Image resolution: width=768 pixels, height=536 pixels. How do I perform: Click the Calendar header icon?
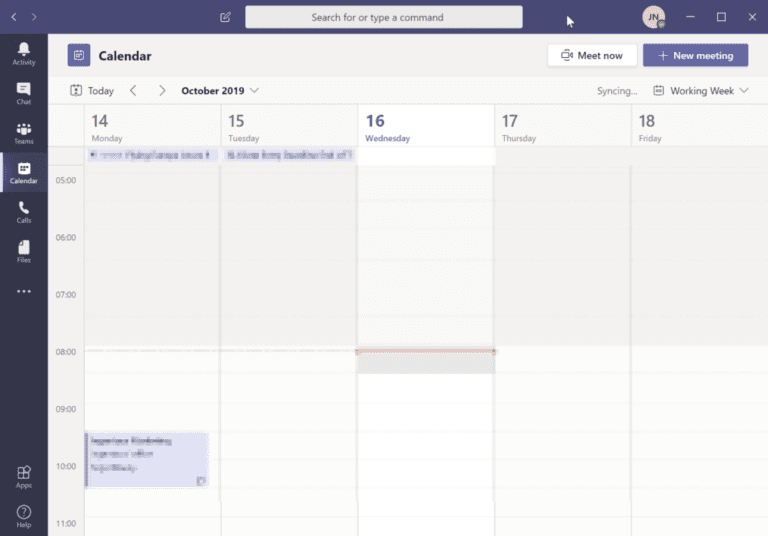tap(79, 55)
